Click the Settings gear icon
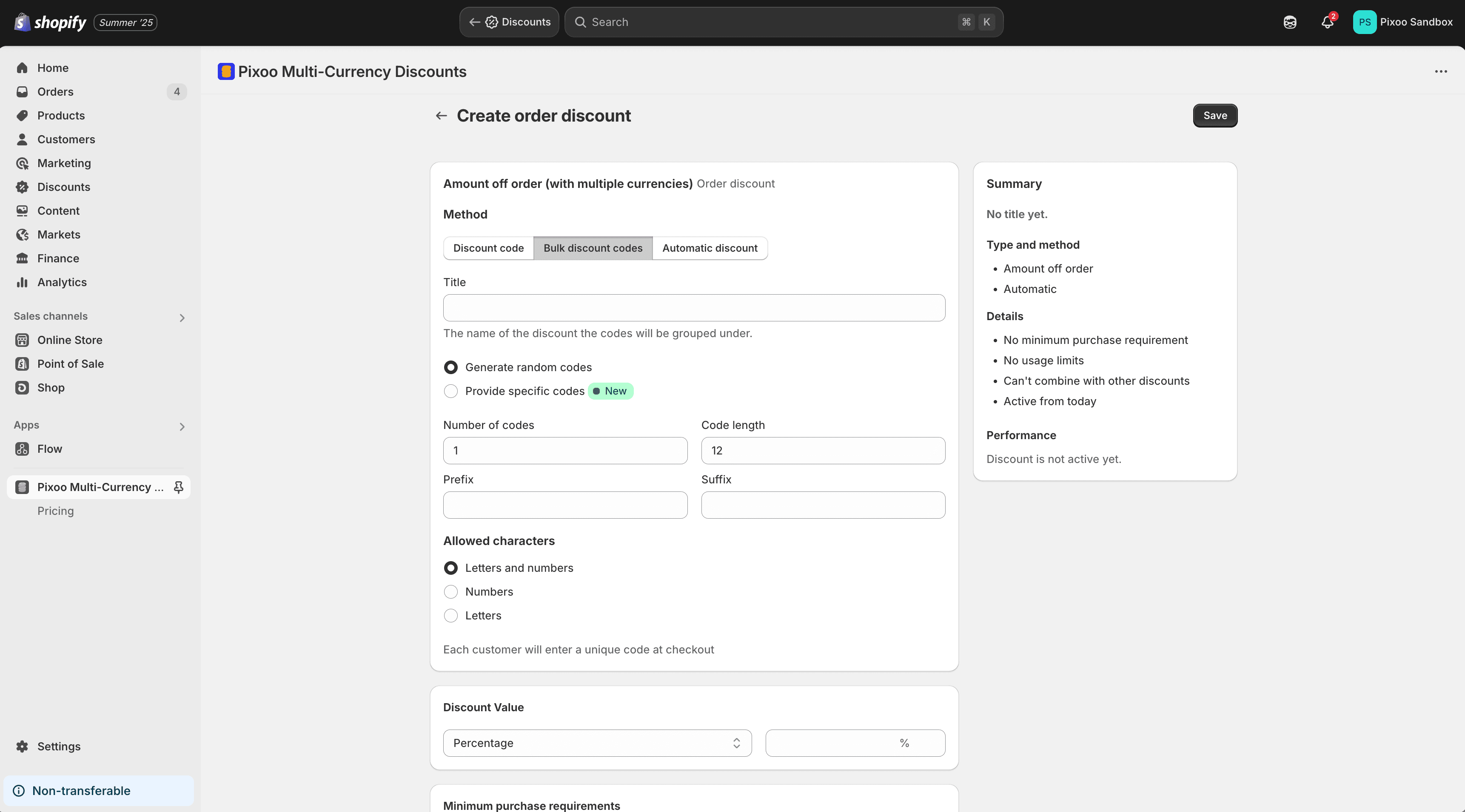 (x=22, y=747)
